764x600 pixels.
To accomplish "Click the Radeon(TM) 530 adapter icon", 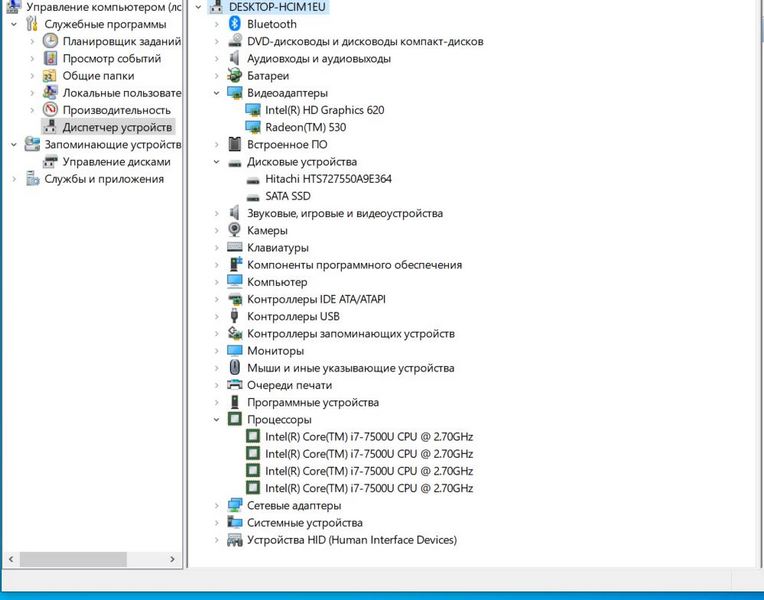I will (253, 127).
